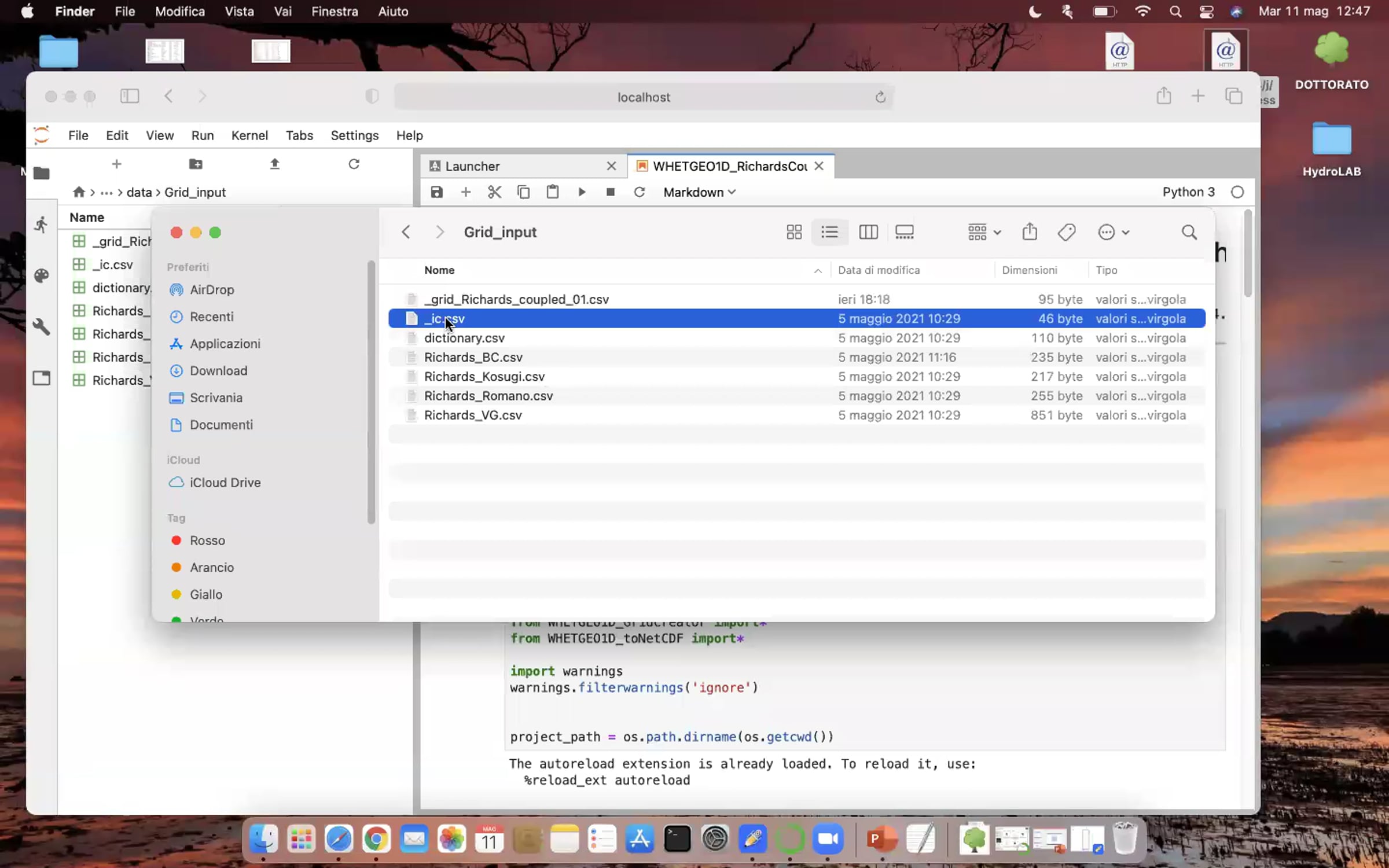Open Zoom from the Dock
Screen dimensions: 1389x868
(828, 838)
